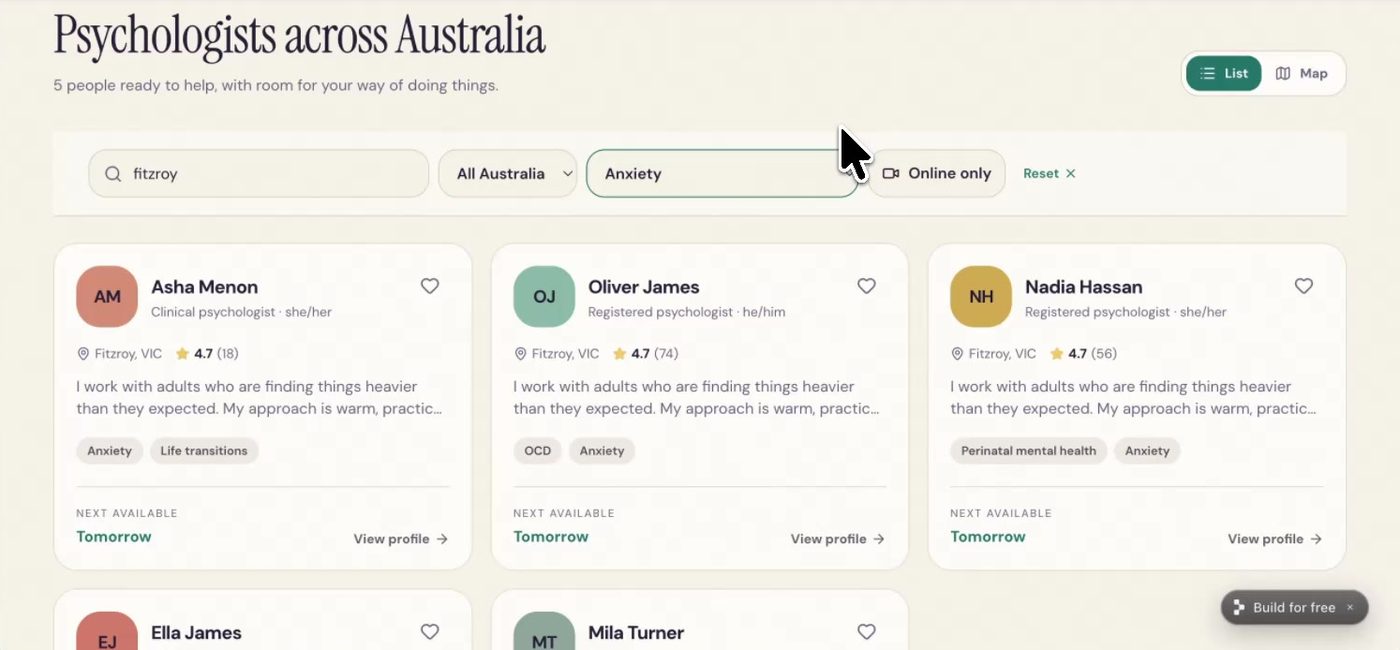Switch to List view

pyautogui.click(x=1224, y=74)
